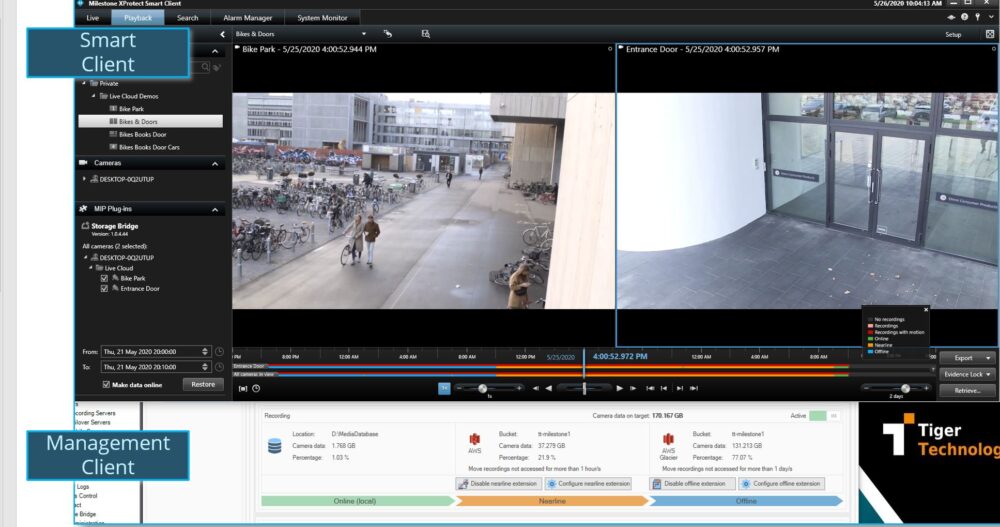Click Configure offline extension button

pos(781,484)
